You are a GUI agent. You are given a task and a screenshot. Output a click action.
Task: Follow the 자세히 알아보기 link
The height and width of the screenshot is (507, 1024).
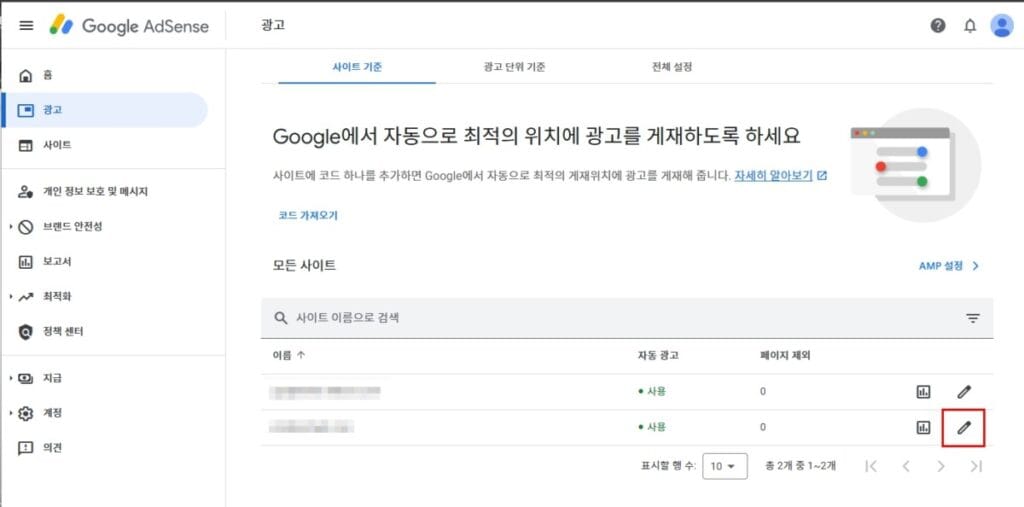tap(773, 176)
